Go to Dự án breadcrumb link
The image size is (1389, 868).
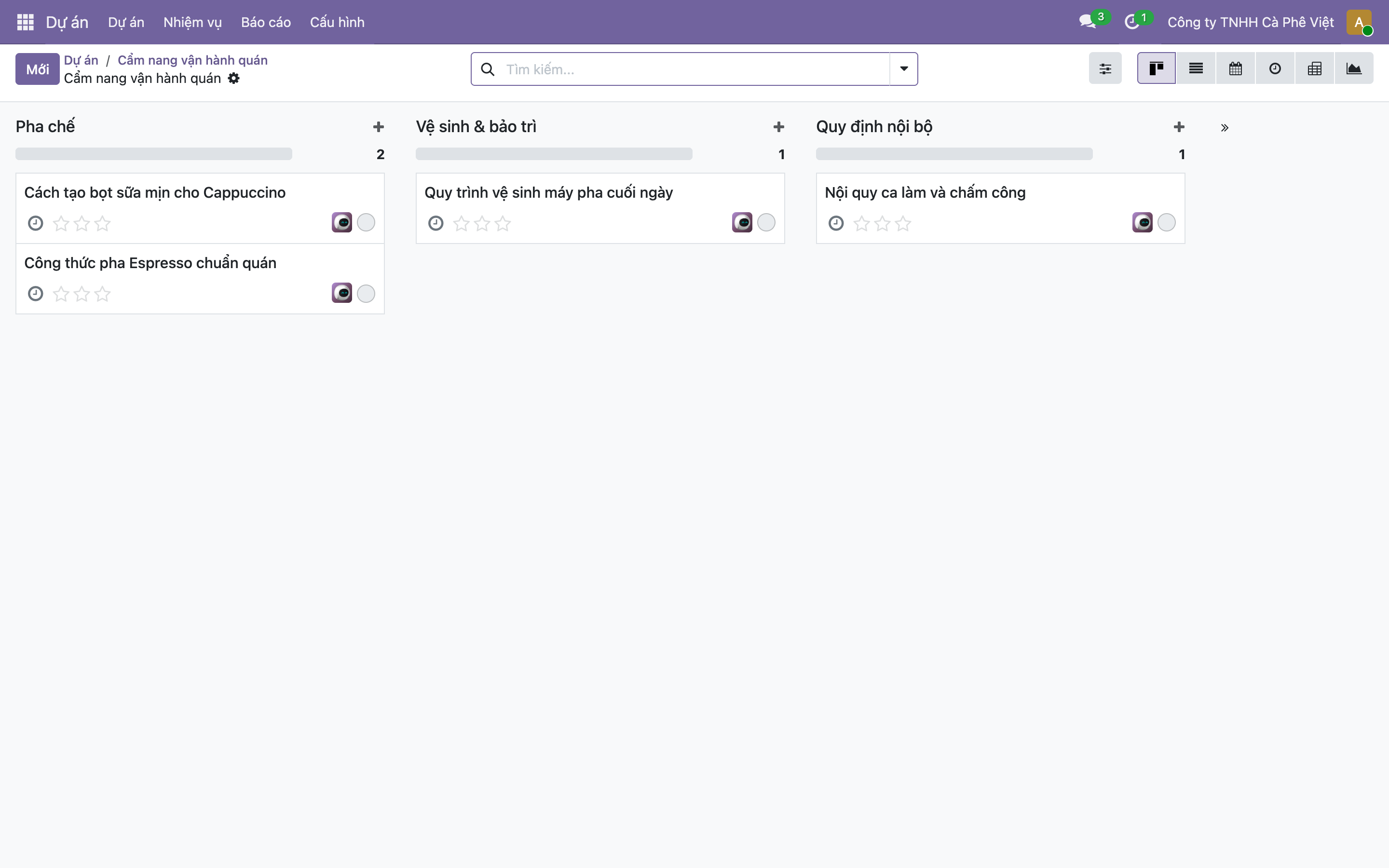point(81,60)
